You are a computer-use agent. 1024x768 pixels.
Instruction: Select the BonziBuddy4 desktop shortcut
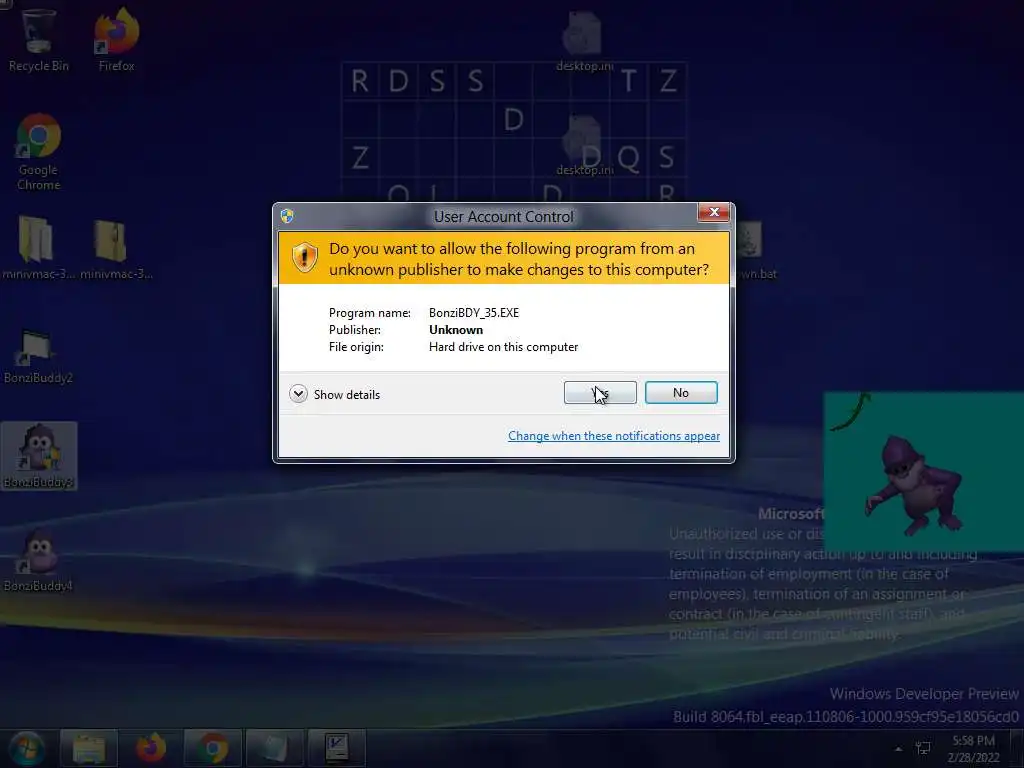[x=38, y=560]
